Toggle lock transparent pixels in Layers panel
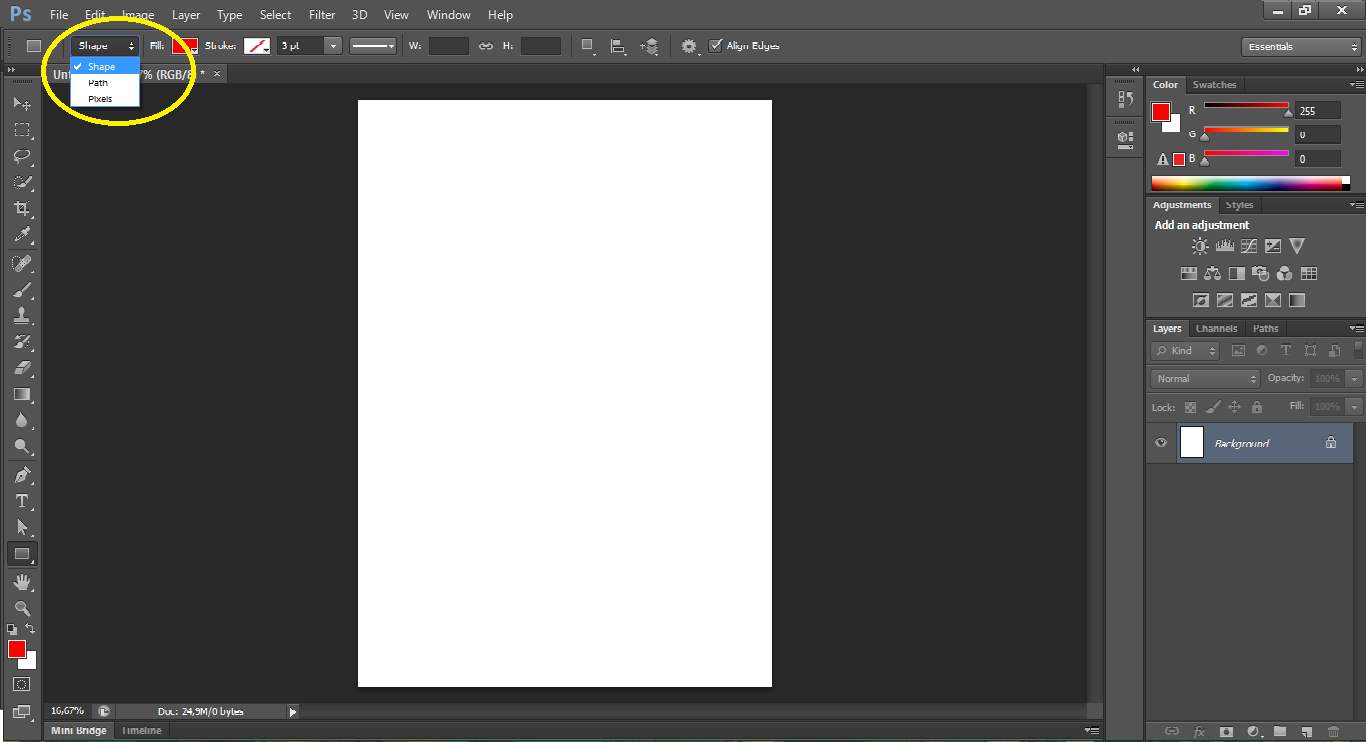This screenshot has width=1366, height=742. click(1190, 406)
